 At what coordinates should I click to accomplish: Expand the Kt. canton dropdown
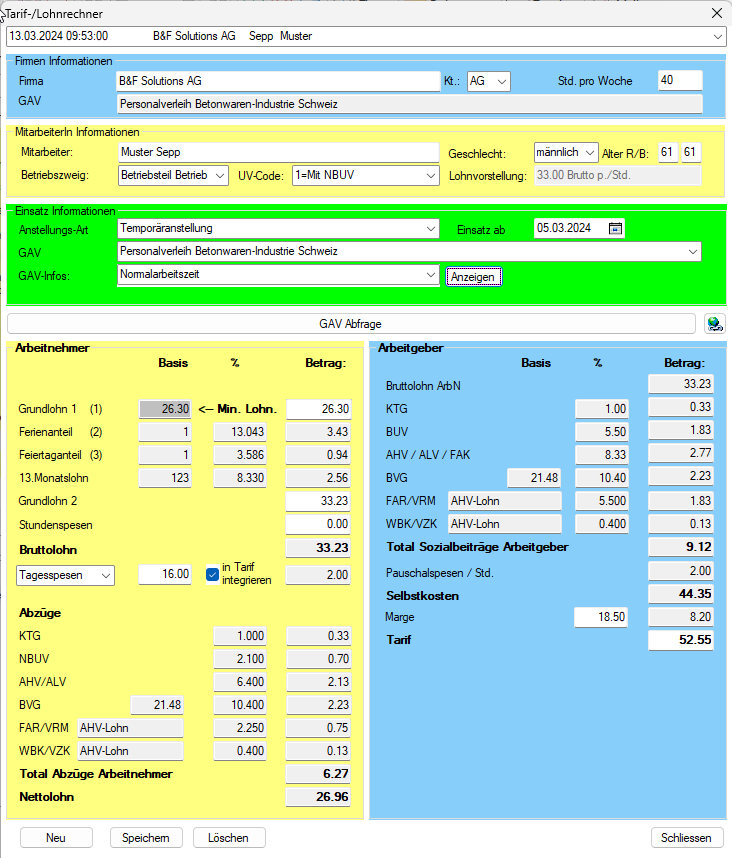[501, 81]
